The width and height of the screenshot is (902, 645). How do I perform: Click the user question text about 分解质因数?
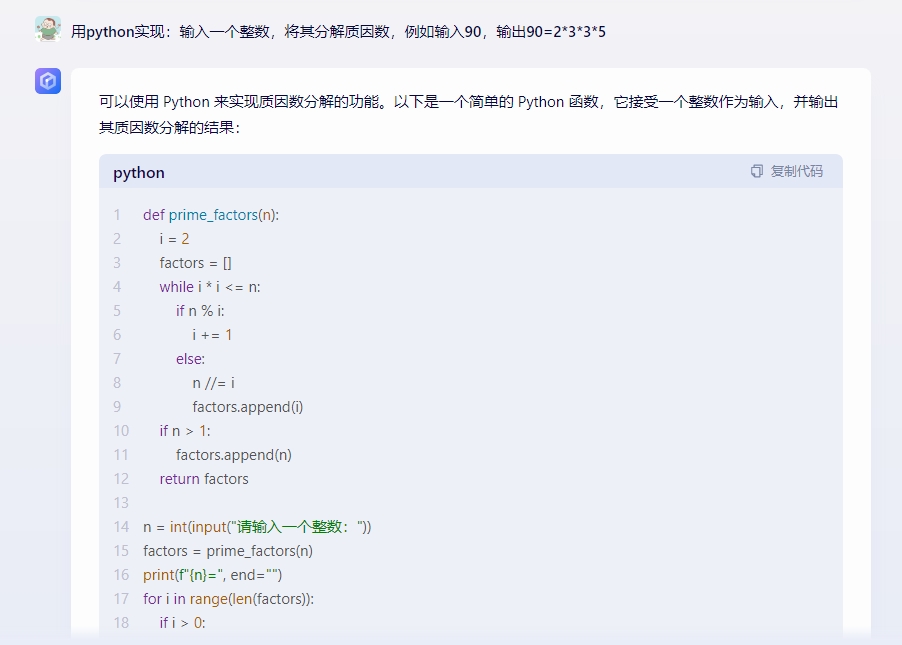(338, 32)
